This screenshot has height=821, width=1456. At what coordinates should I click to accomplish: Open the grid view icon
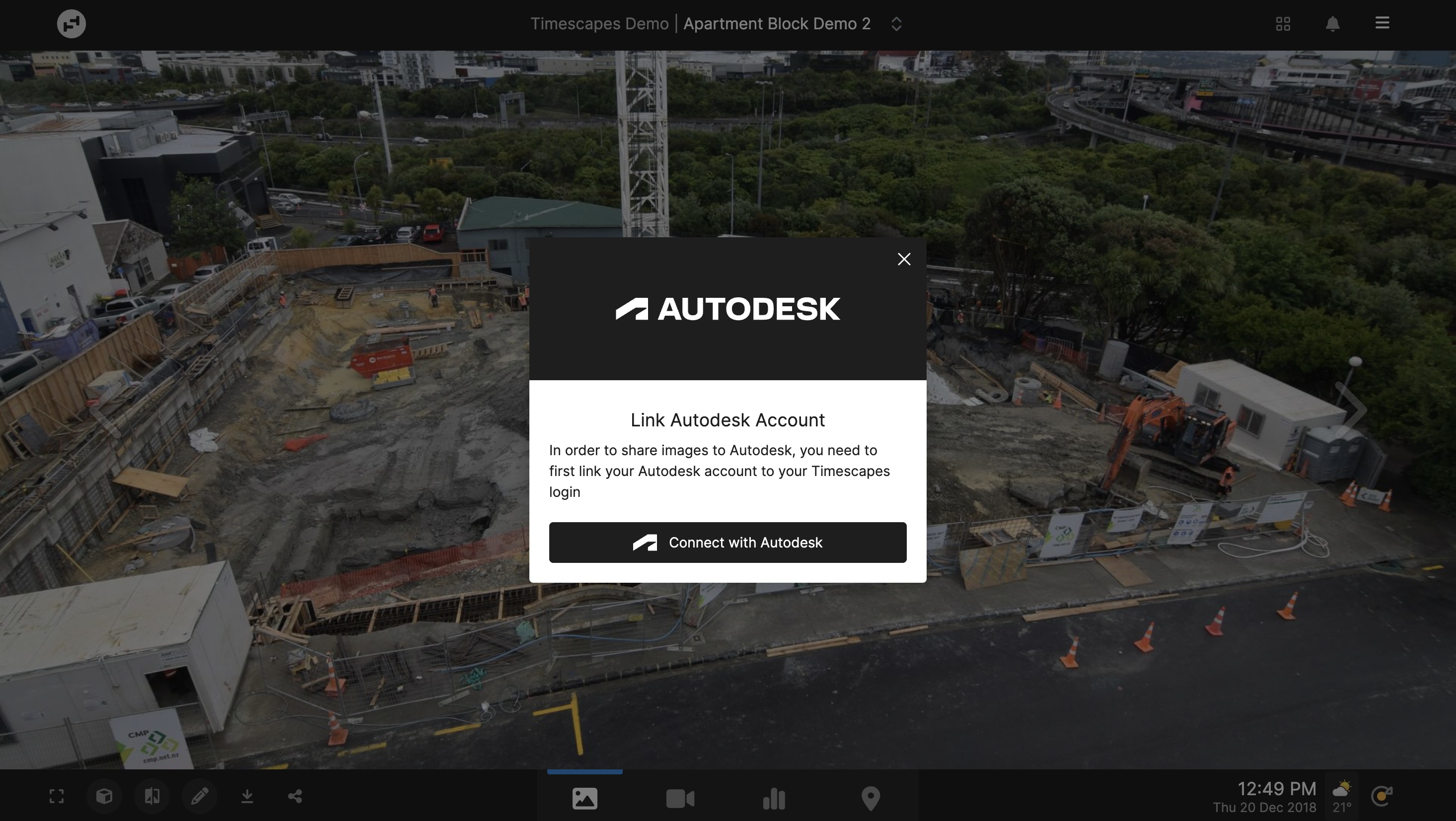[x=1283, y=24]
